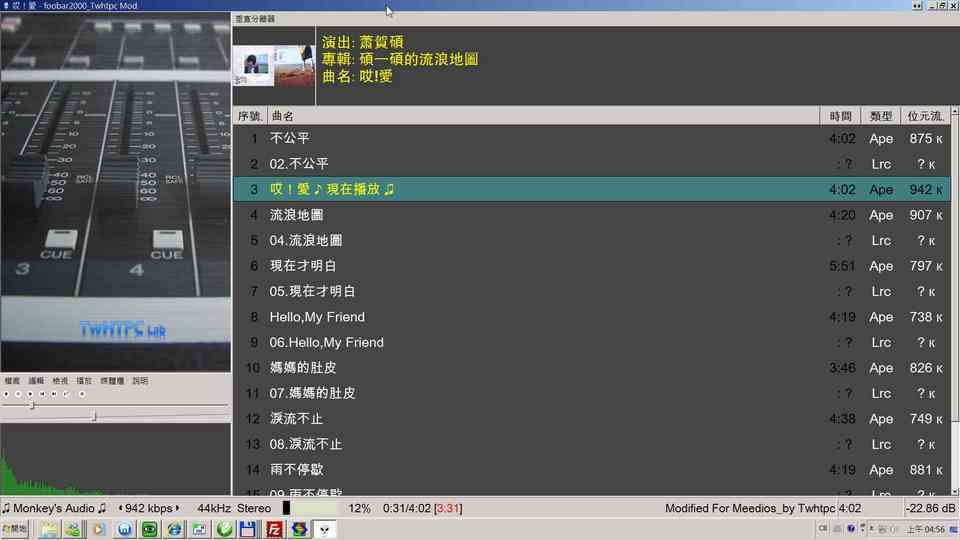Click the green checkmark taskbar icon
Viewport: 960px width, 540px height.
point(225,529)
